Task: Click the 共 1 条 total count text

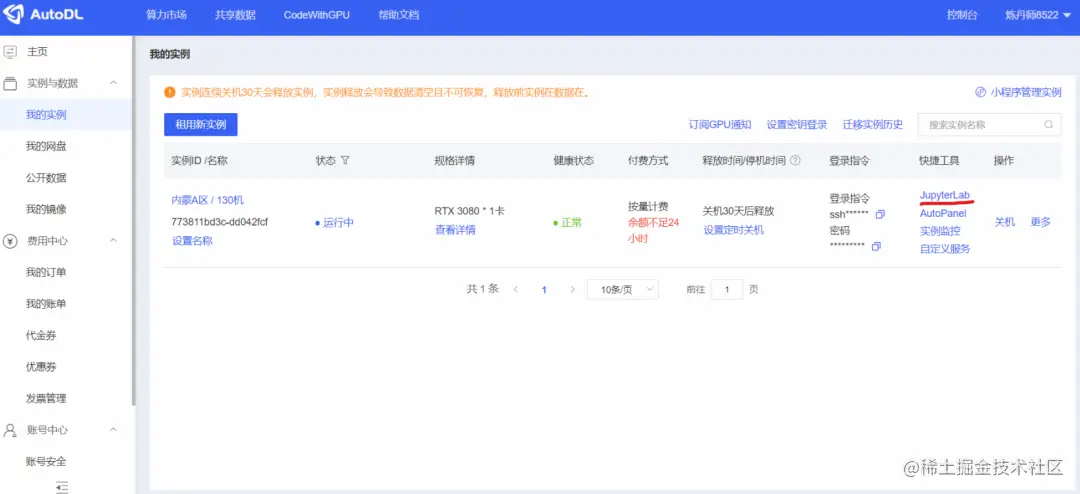Action: point(482,289)
